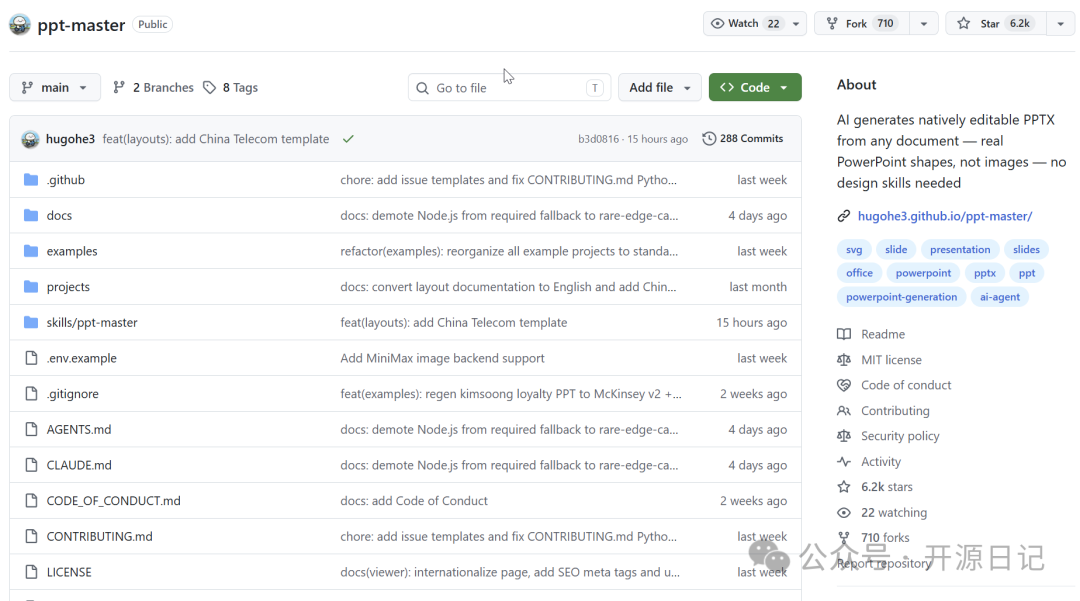Expand the Add file dropdown
This screenshot has height=601, width=1080.
tap(660, 88)
